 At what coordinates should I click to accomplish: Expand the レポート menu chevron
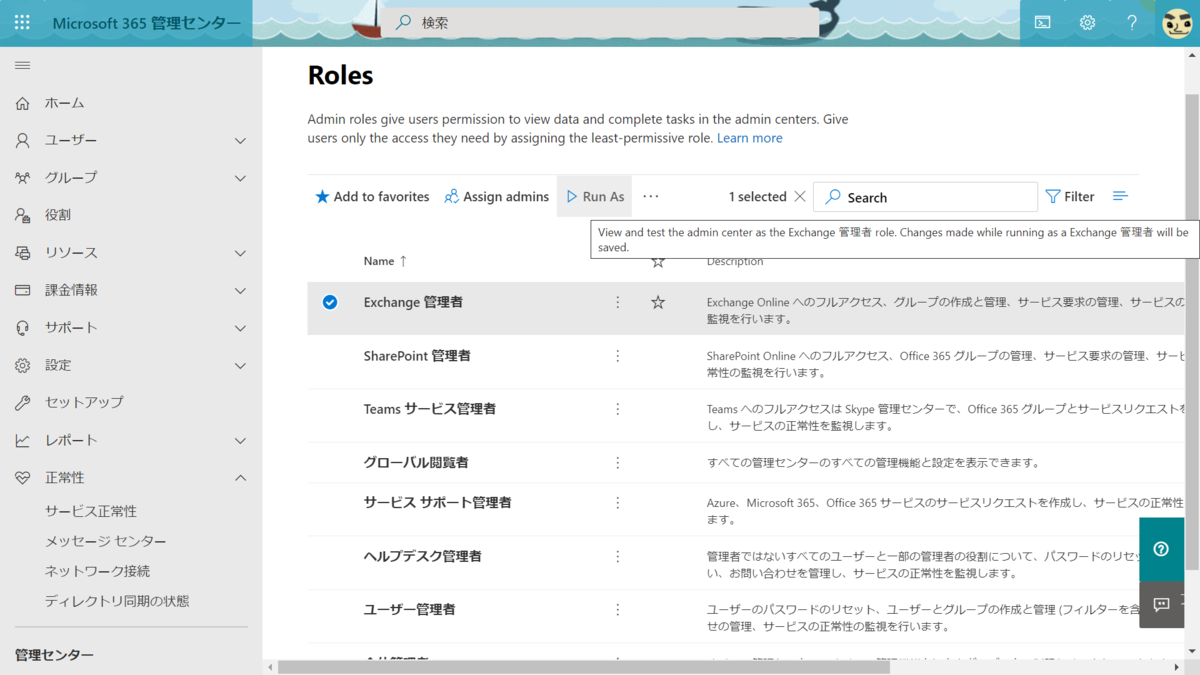(x=240, y=441)
